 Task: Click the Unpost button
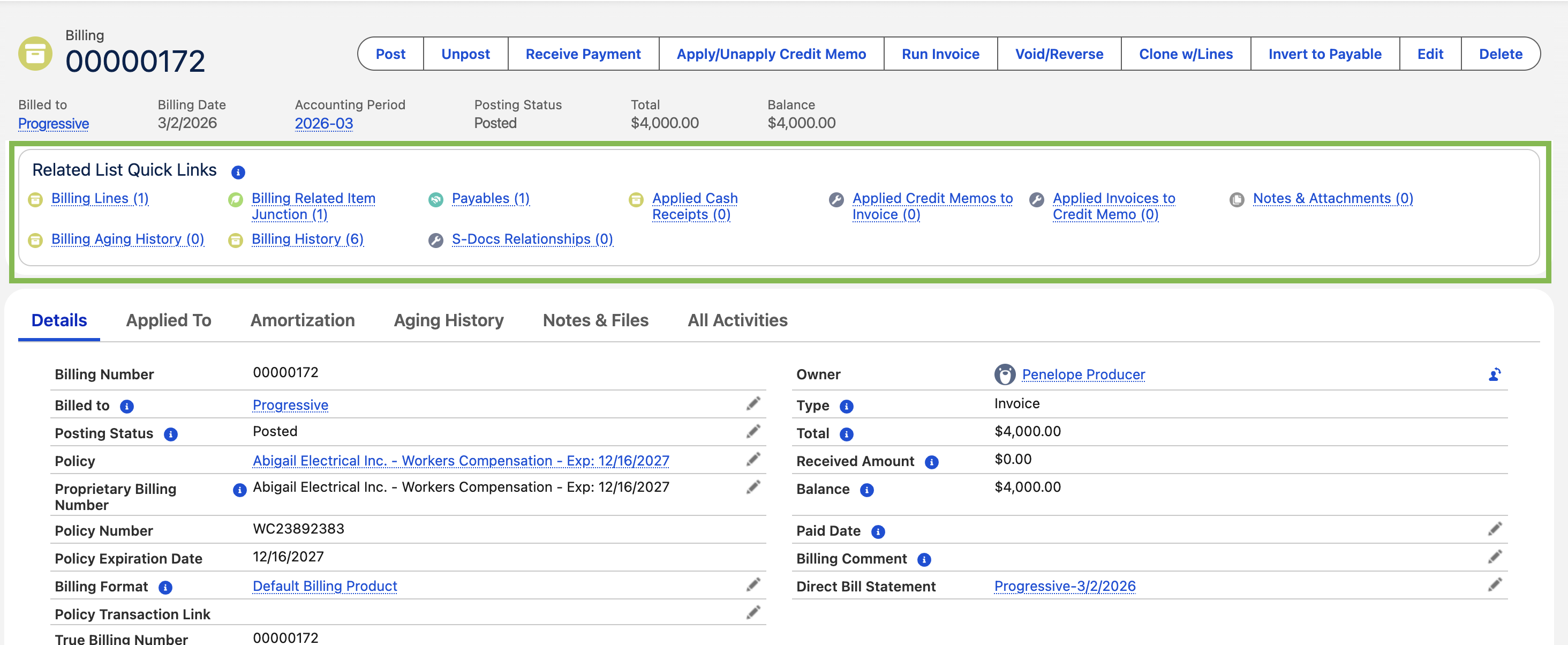(x=466, y=54)
